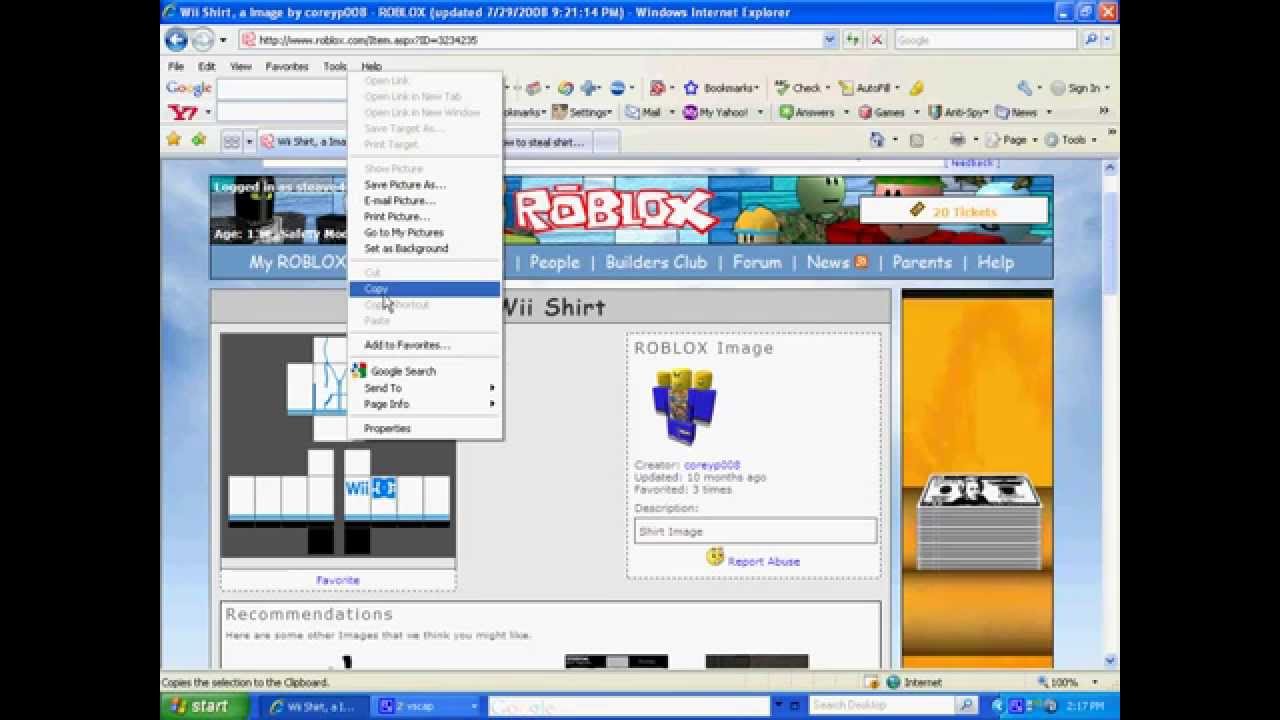Click the Search Desktop taskbar field
The image size is (1280, 720).
(884, 705)
